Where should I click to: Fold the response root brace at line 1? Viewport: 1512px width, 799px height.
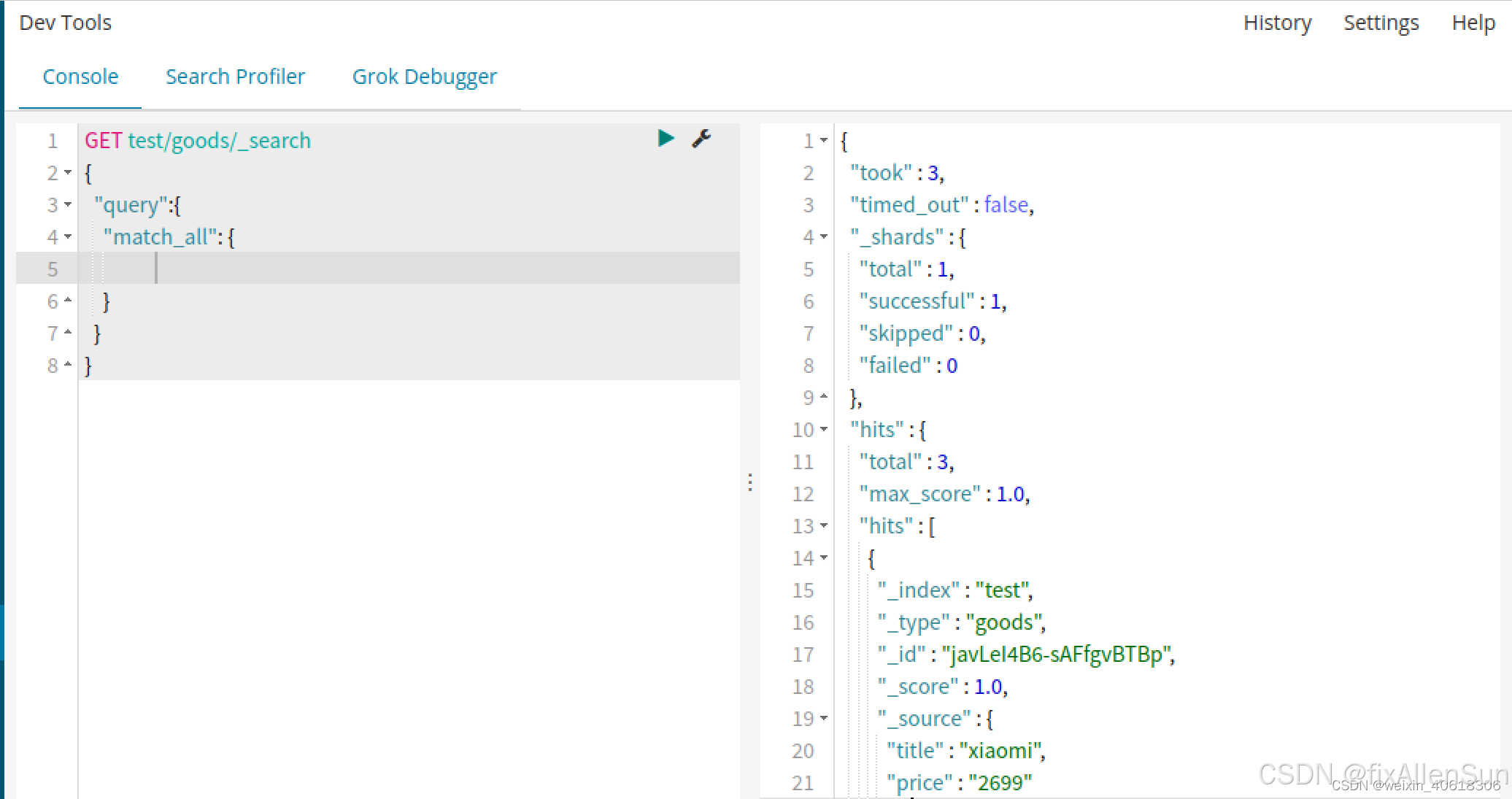(x=824, y=141)
